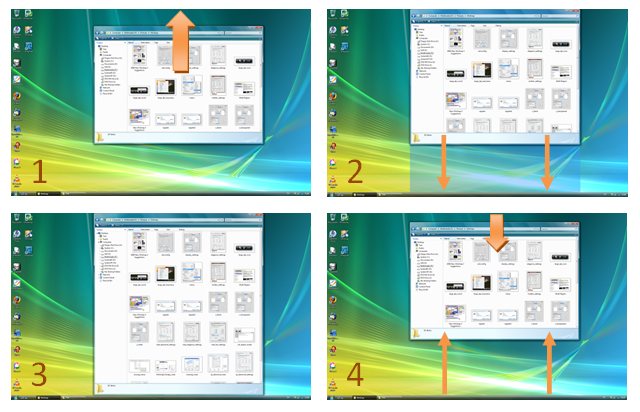Select colorful desktop thumbnail in screenshot 3
The height and width of the screenshot is (412, 640).
click(x=139, y=304)
